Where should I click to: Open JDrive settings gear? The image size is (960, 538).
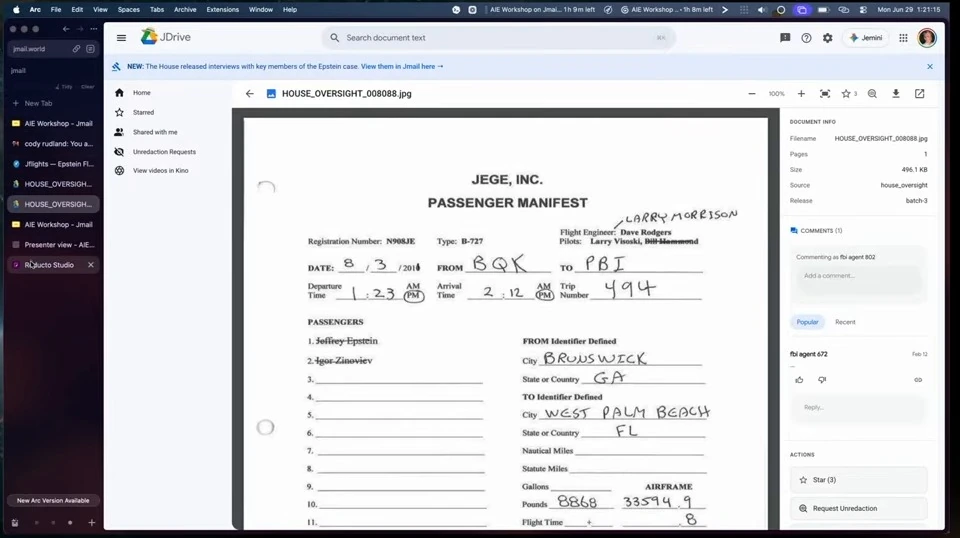828,38
